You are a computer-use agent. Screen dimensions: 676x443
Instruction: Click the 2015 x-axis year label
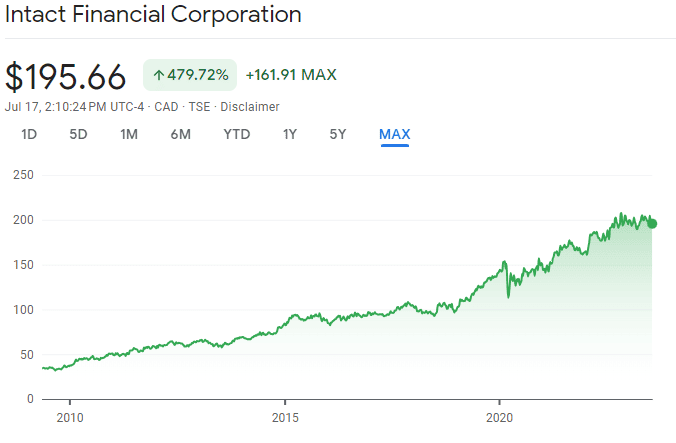click(285, 415)
